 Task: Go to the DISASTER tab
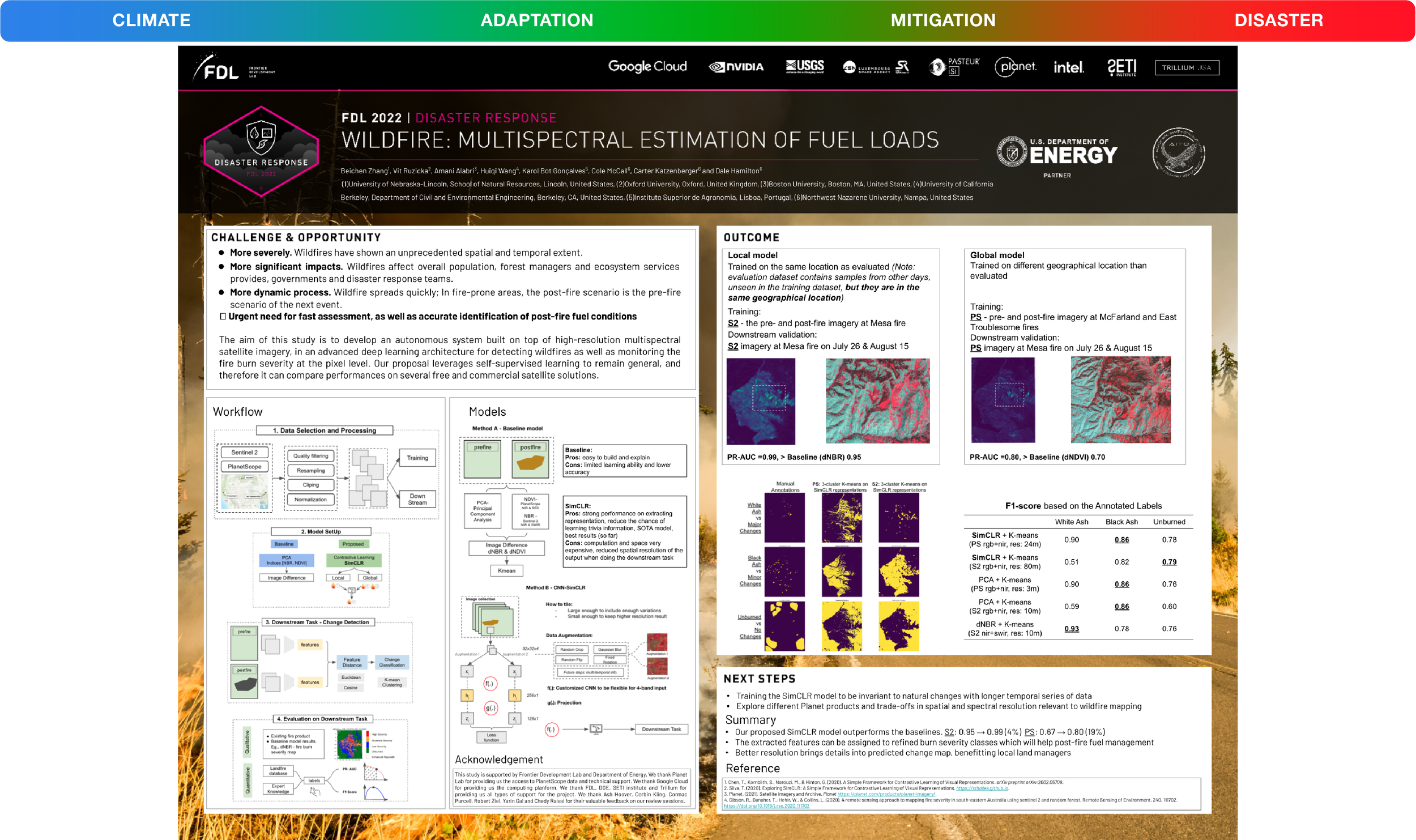pos(1278,20)
